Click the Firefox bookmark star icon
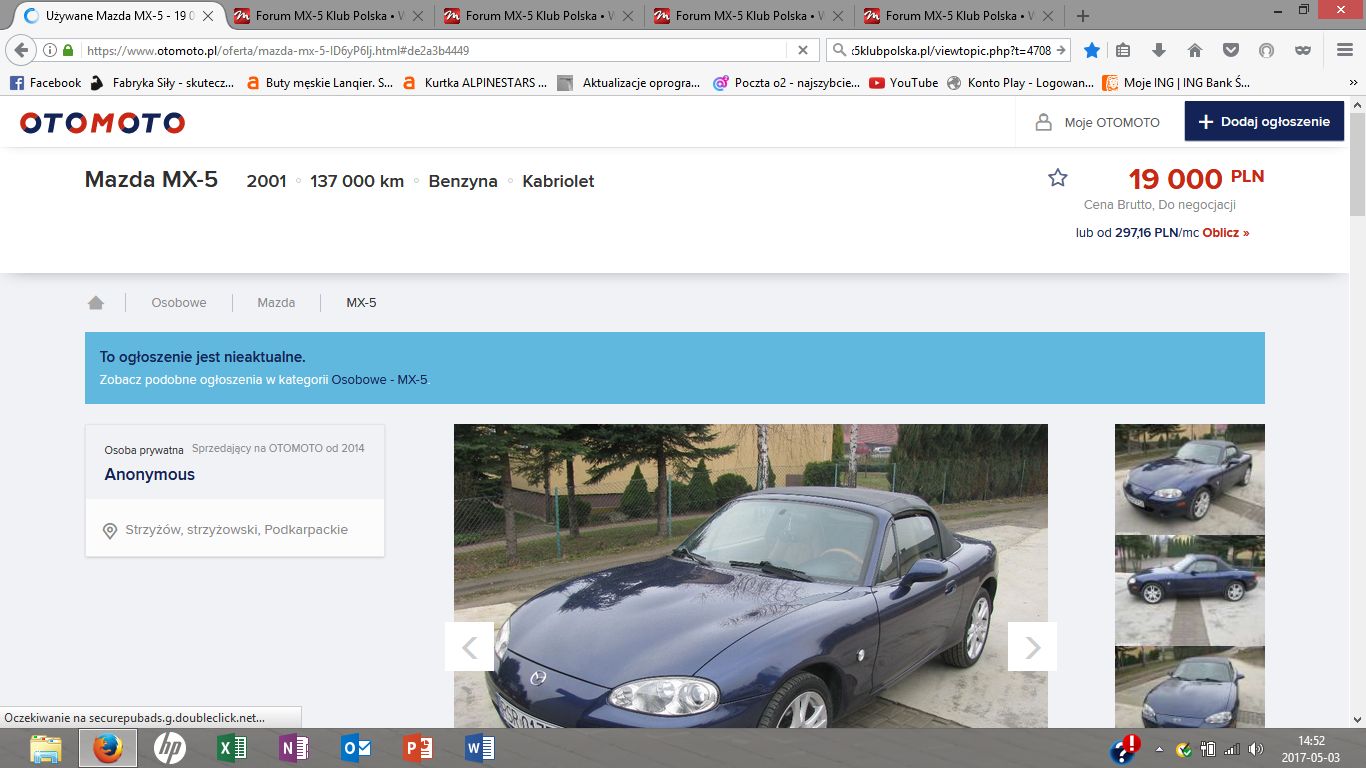The image size is (1366, 768). tap(1092, 50)
